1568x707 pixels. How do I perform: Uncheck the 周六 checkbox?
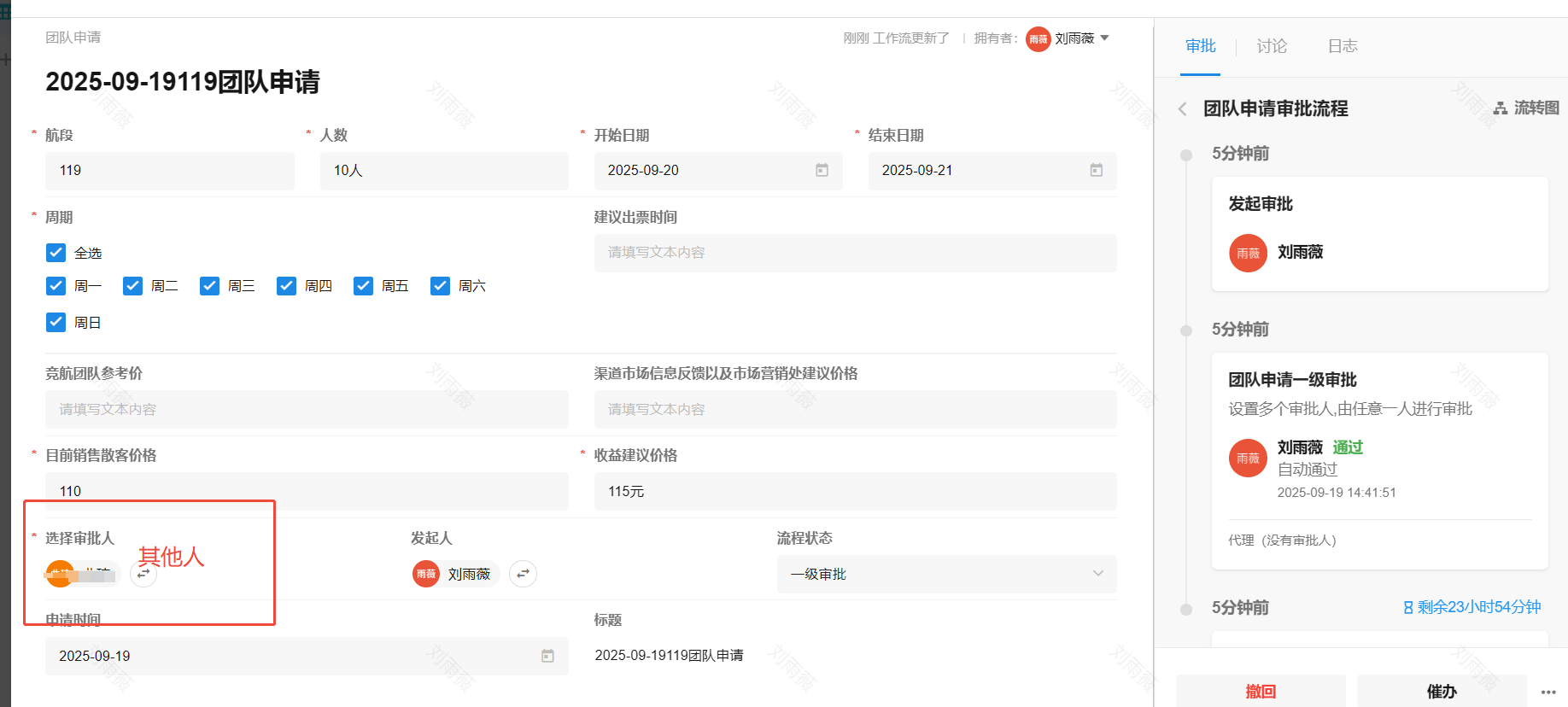[x=440, y=286]
